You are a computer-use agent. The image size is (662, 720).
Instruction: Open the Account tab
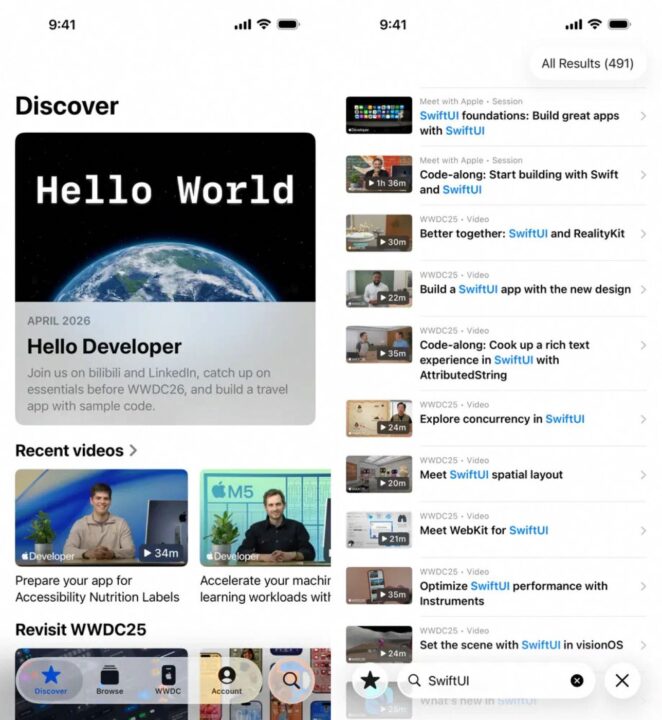tap(226, 680)
